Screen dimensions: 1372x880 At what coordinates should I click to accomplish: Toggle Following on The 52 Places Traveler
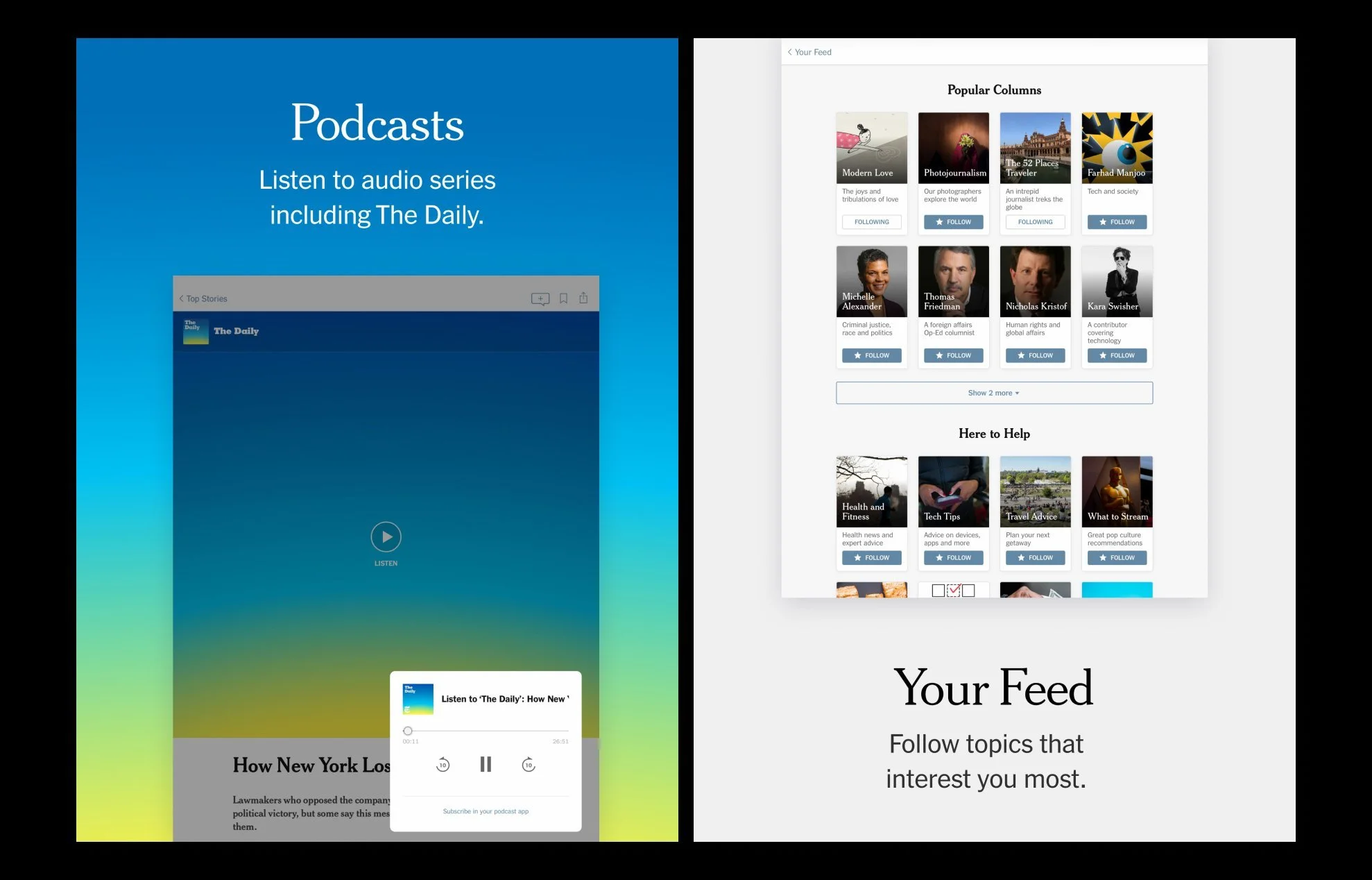pos(1036,222)
